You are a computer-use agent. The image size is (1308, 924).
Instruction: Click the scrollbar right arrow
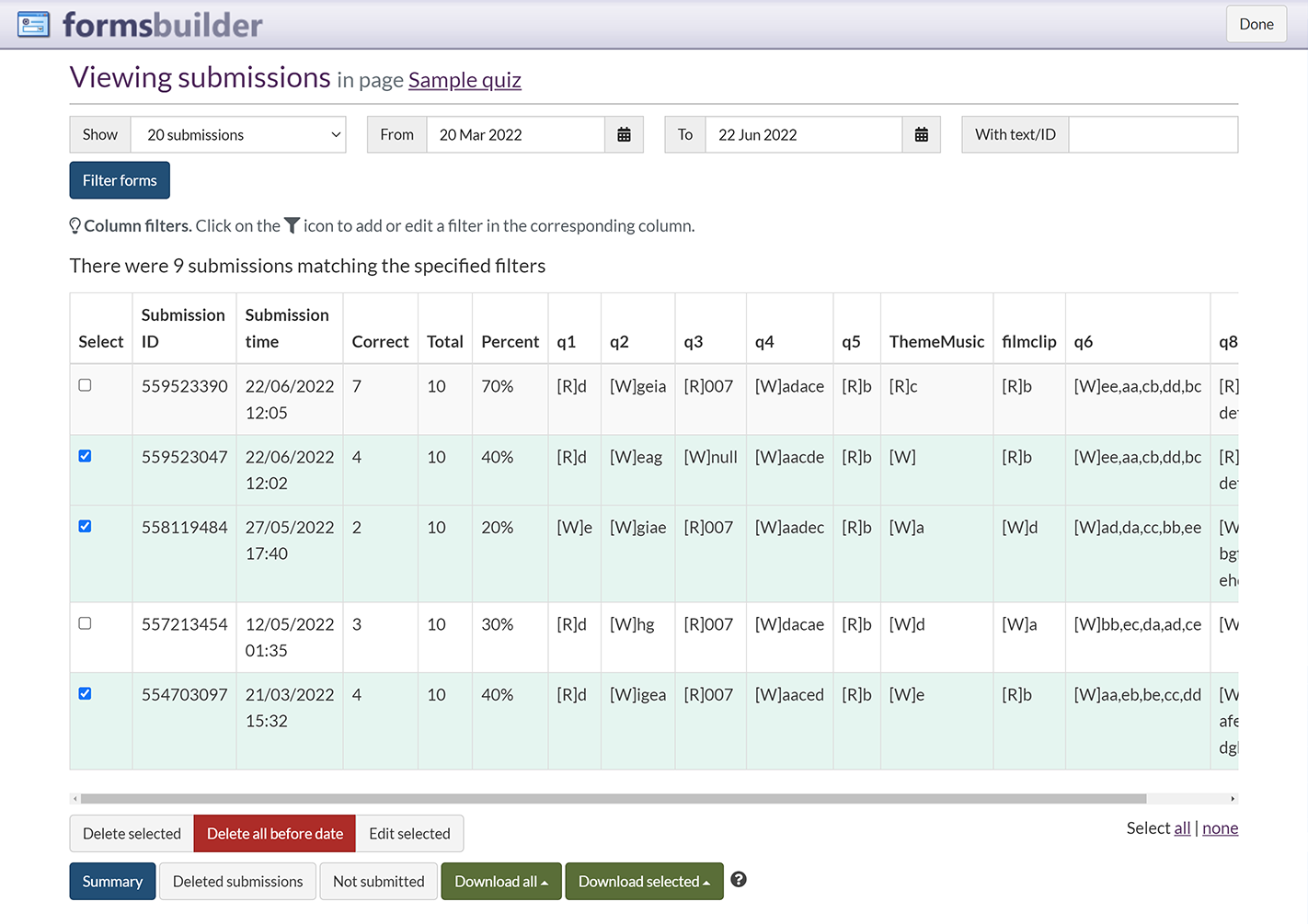tap(1233, 799)
